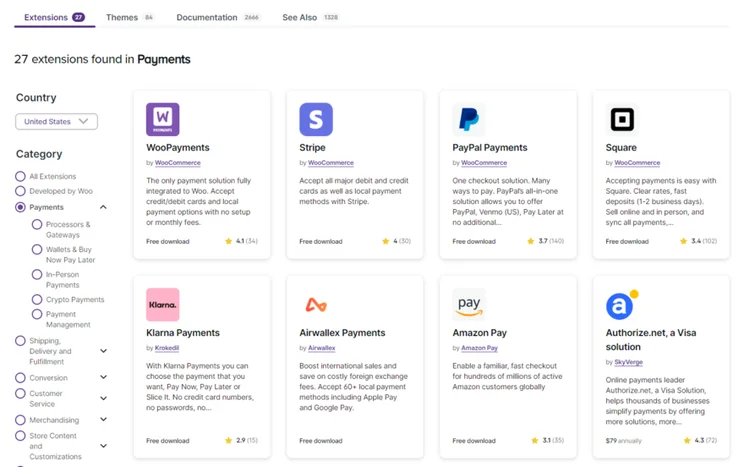Click the Stripe S logo icon
The image size is (744, 467).
pos(316,120)
